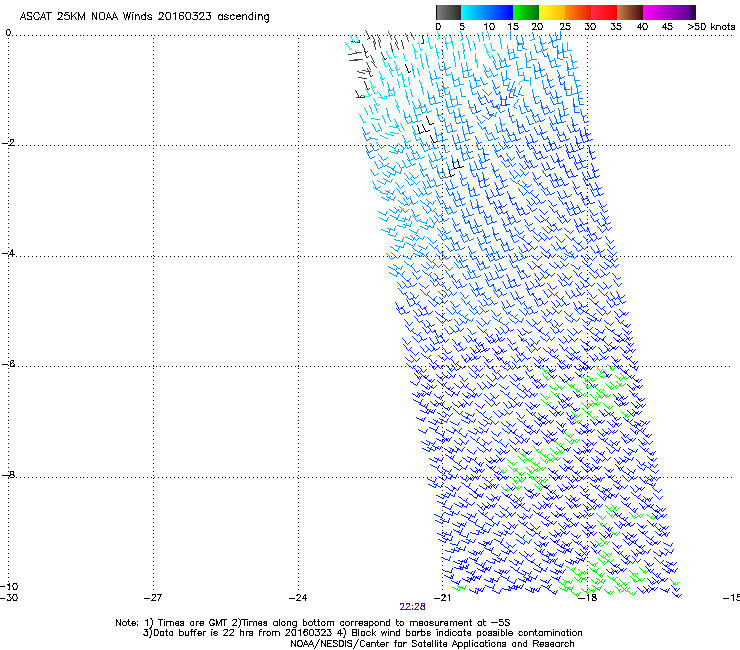Click the green 15-20 knots color swatch
The image size is (740, 650).
coord(526,12)
